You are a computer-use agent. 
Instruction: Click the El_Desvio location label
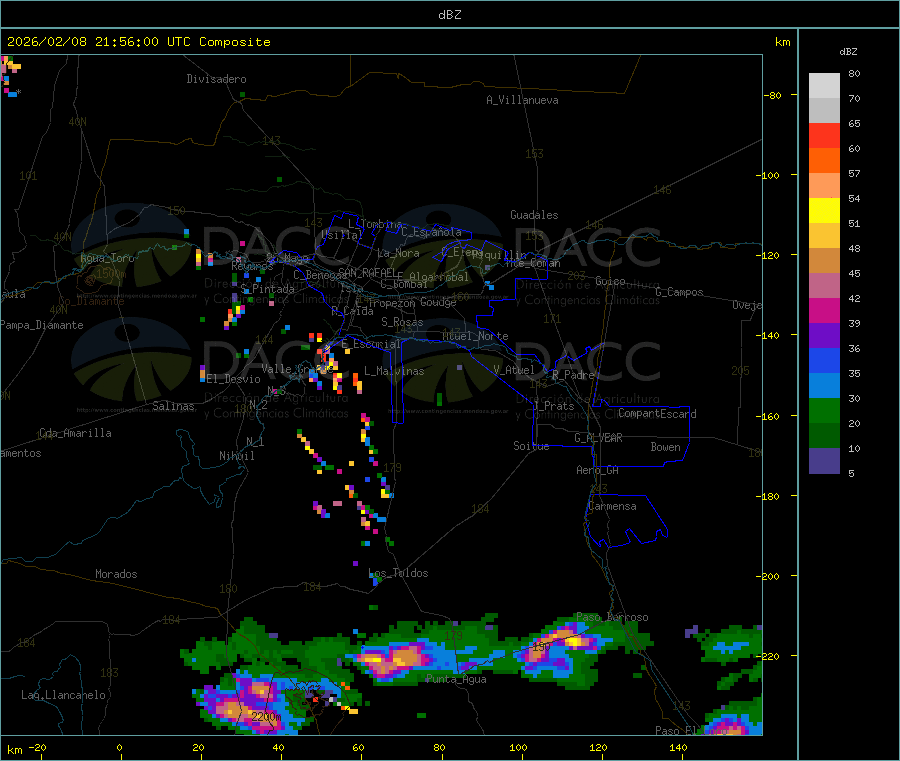pyautogui.click(x=233, y=379)
